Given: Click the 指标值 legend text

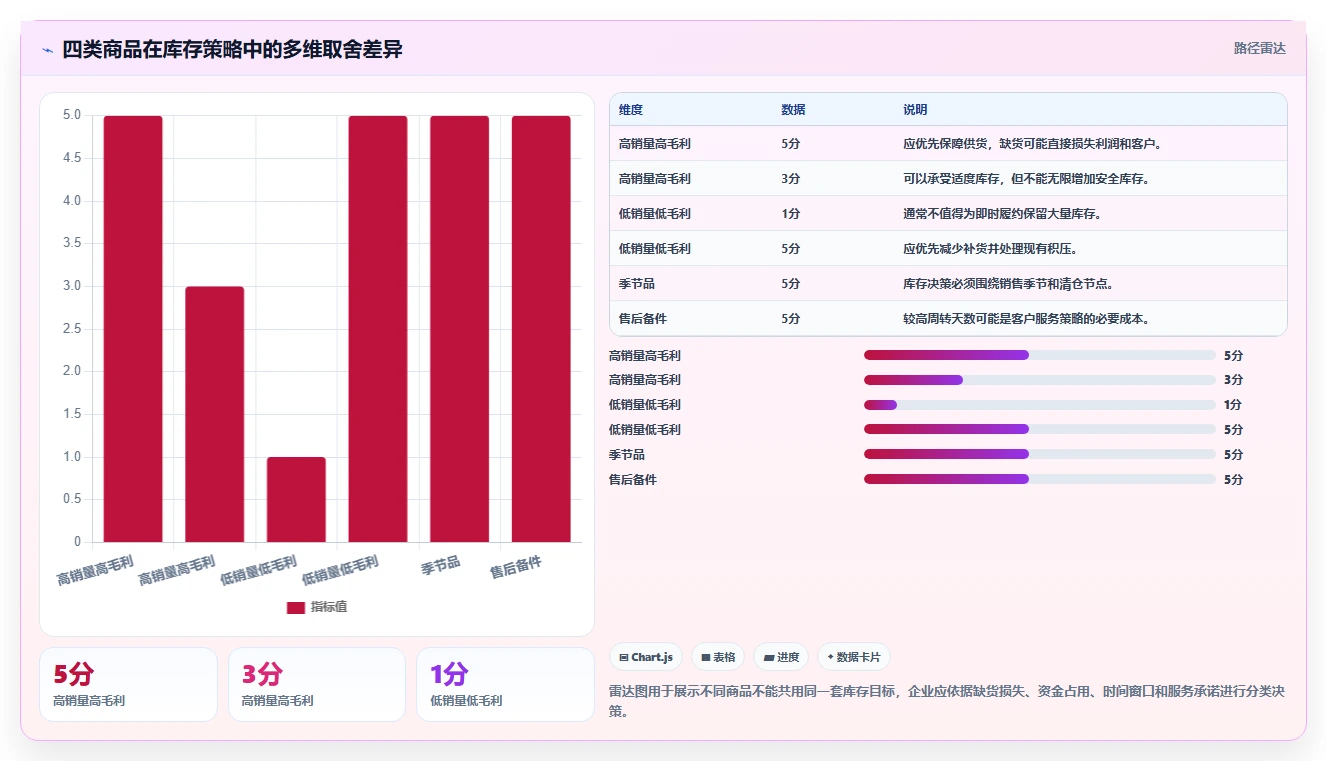Looking at the screenshot, I should click(x=329, y=607).
